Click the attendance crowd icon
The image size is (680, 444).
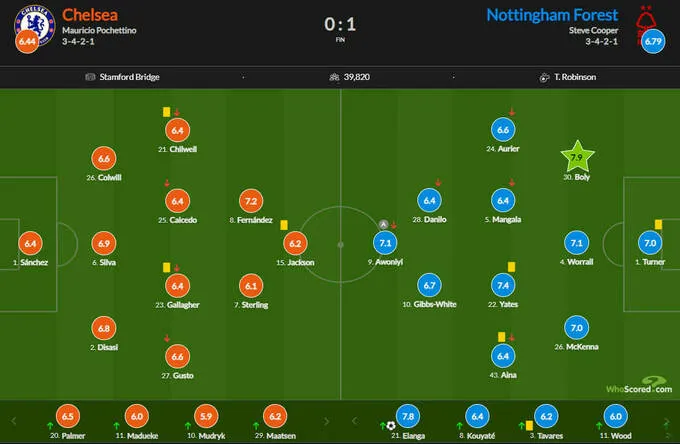pos(334,77)
